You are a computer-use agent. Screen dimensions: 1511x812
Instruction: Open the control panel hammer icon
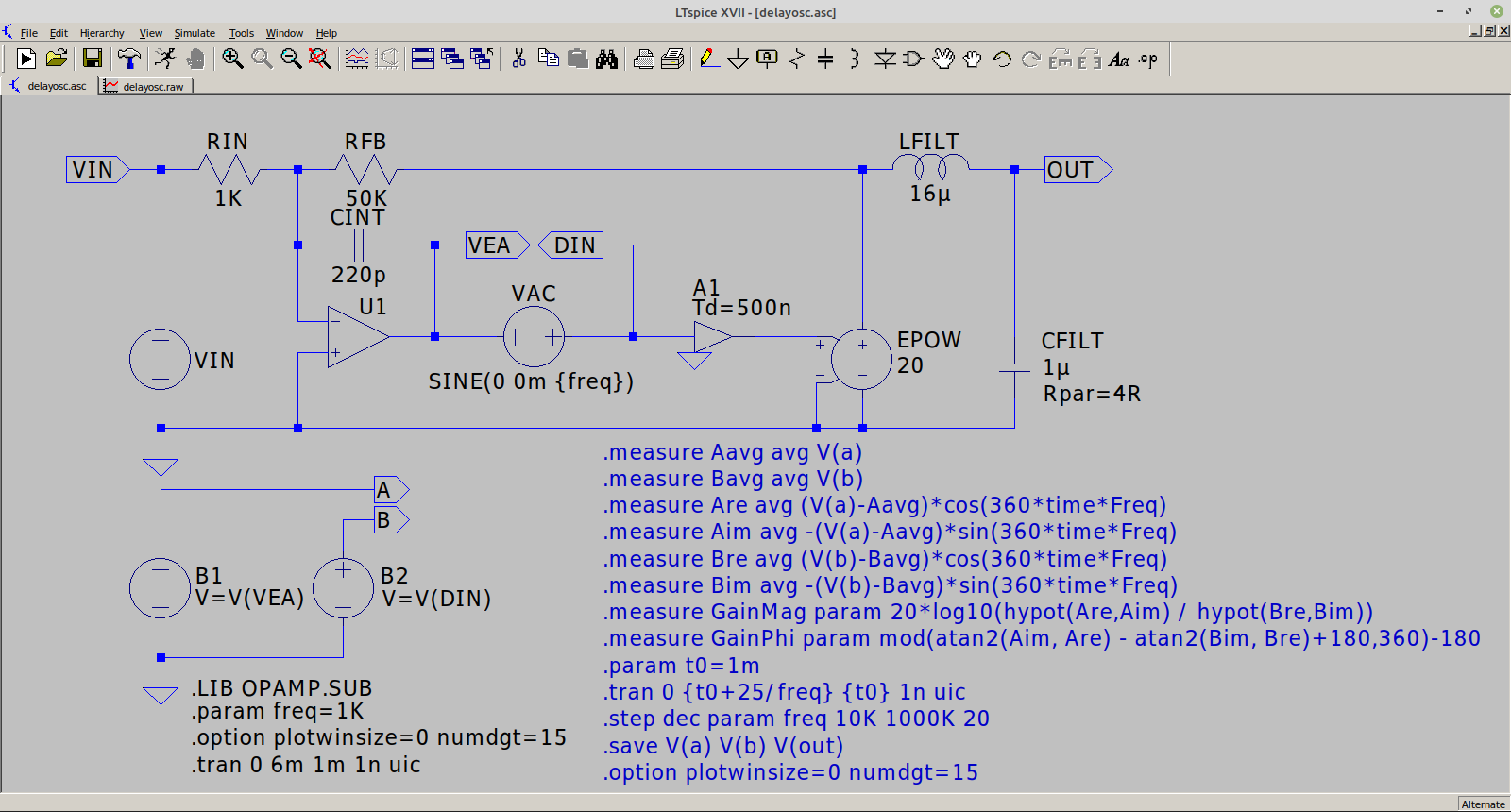tap(129, 59)
